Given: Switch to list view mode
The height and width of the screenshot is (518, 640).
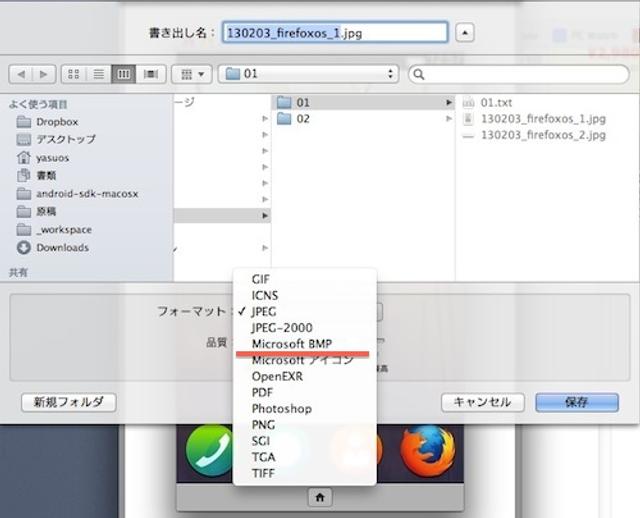Looking at the screenshot, I should [99, 74].
